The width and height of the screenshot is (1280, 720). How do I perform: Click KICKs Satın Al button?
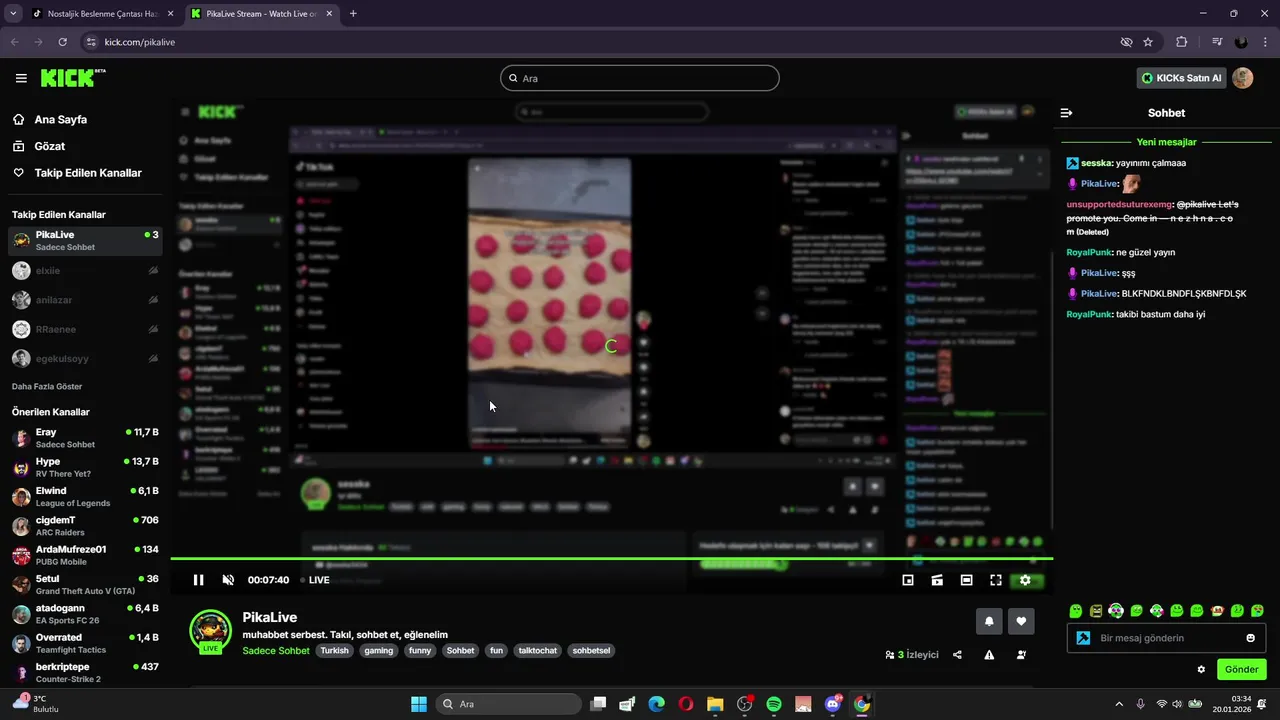click(x=1182, y=78)
